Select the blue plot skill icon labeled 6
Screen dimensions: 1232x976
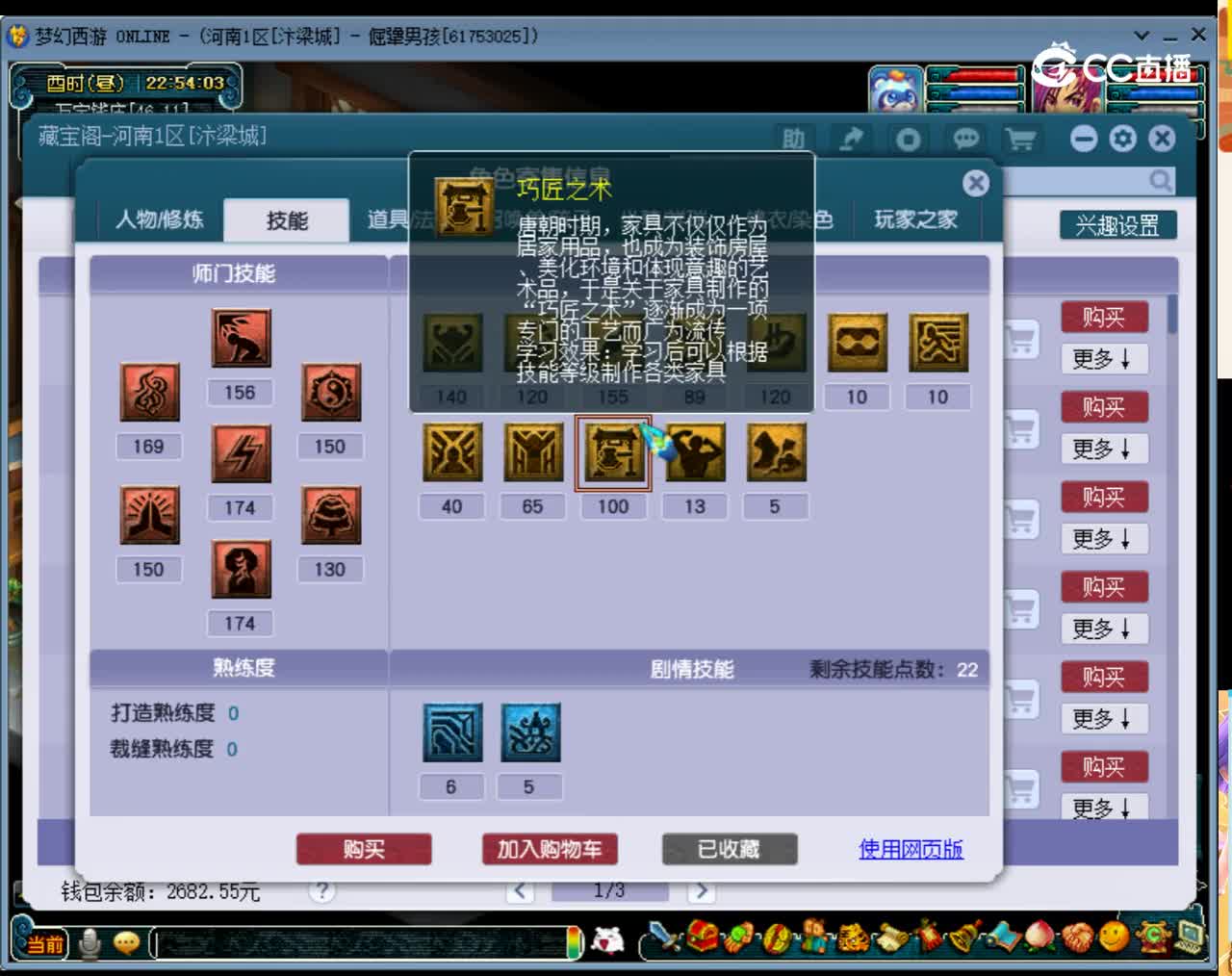pyautogui.click(x=451, y=732)
